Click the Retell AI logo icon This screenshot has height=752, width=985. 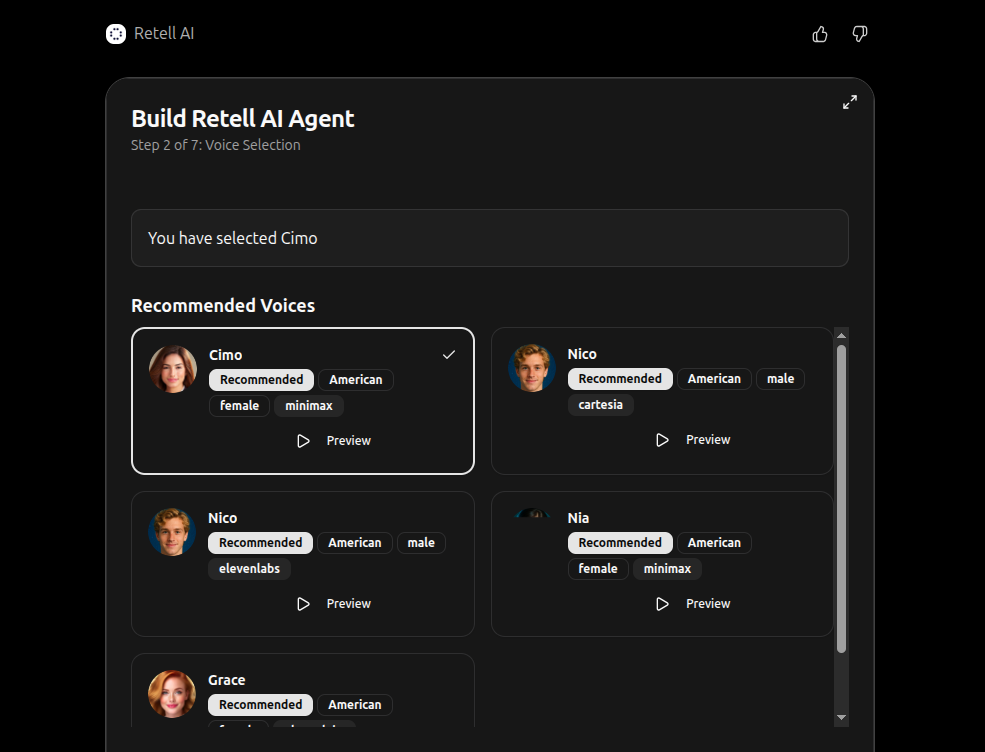[116, 34]
